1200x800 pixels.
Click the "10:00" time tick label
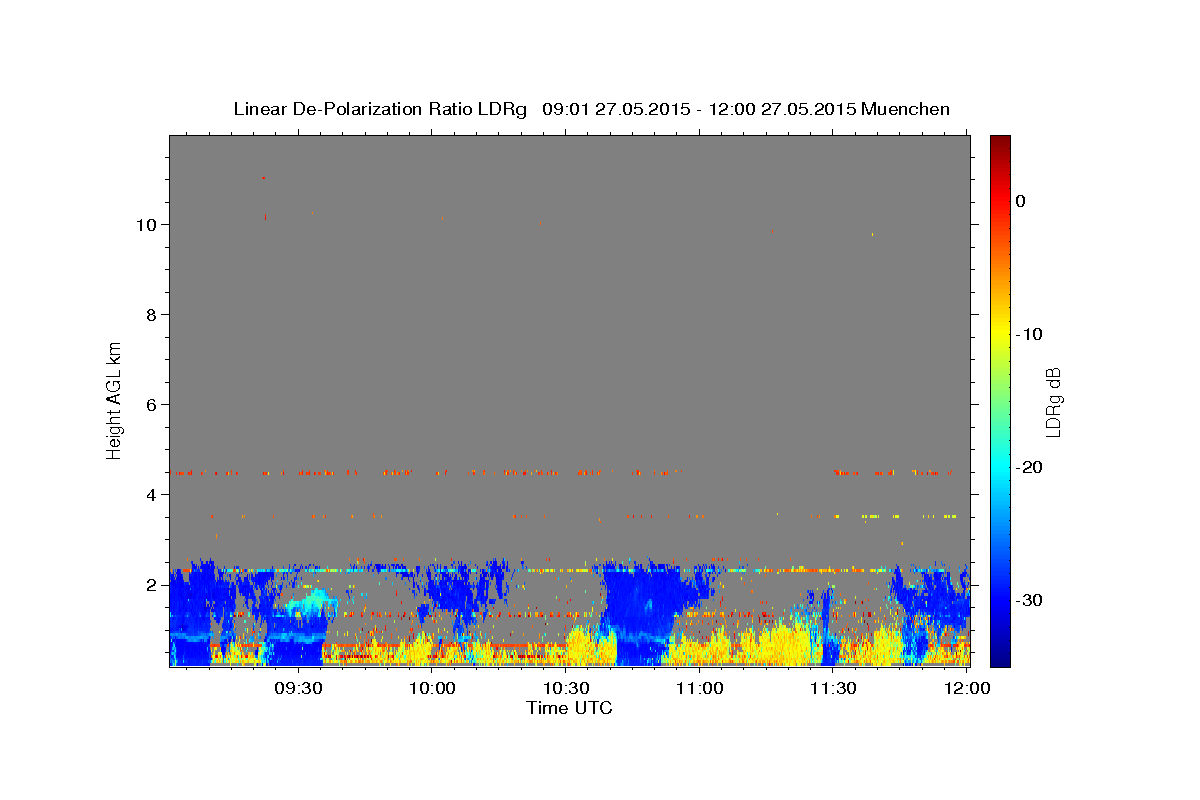coord(432,688)
